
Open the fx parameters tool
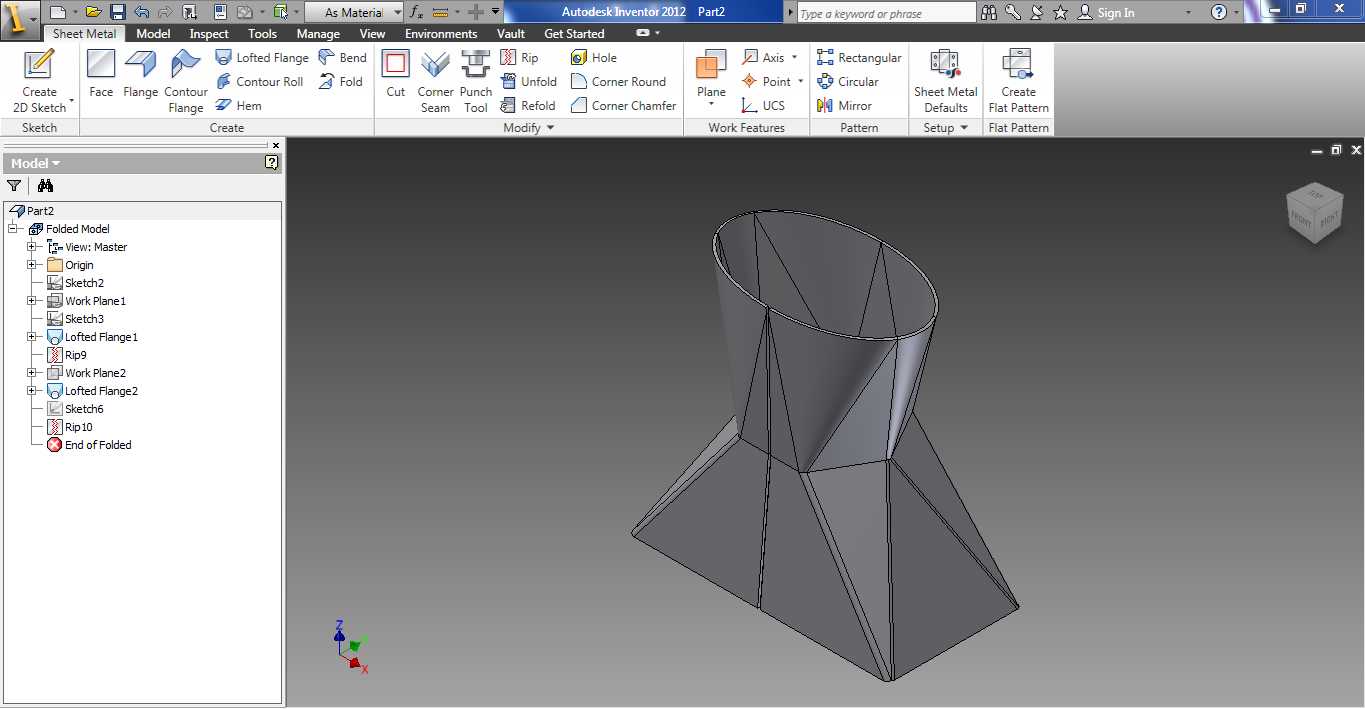click(x=417, y=12)
